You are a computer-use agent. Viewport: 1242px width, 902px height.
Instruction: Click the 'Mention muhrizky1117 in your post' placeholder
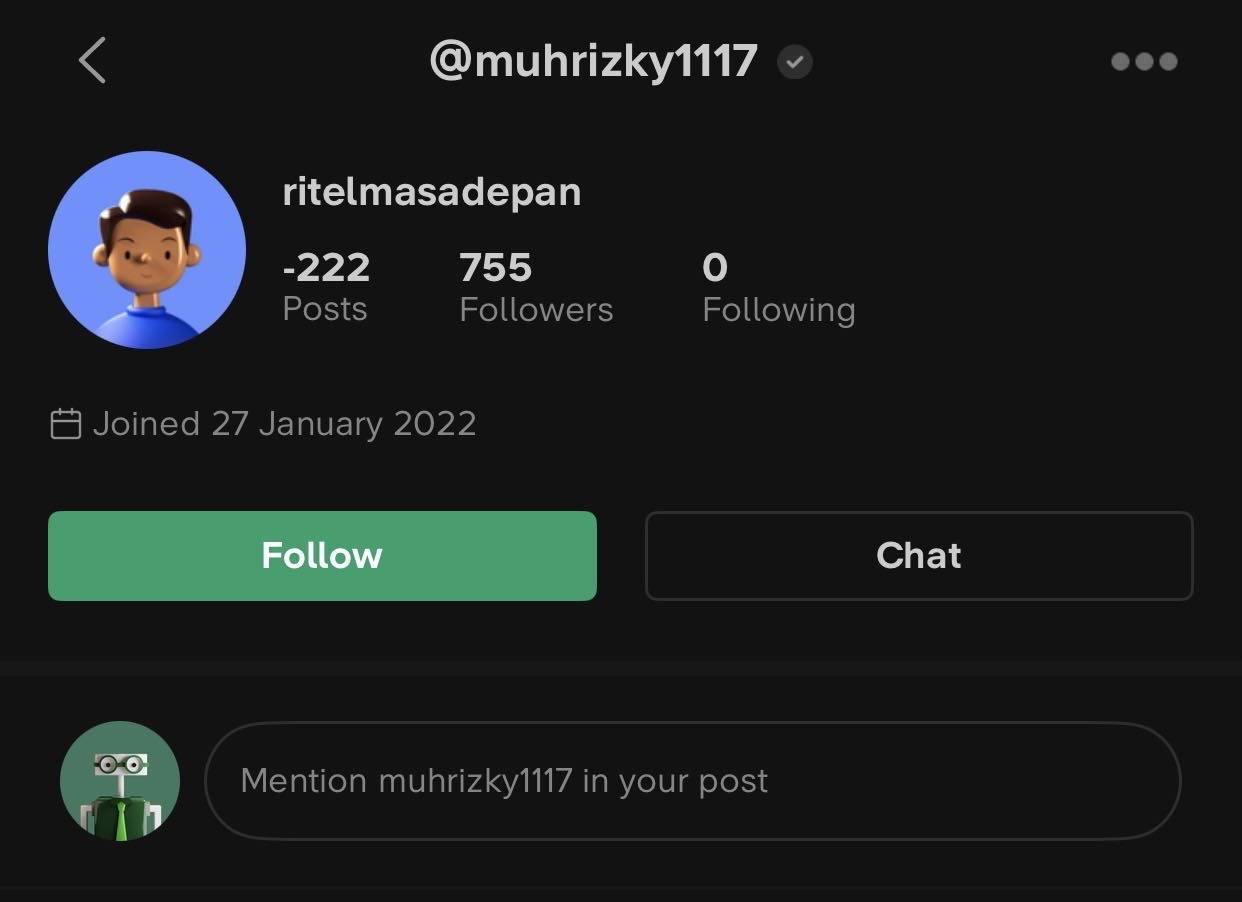click(504, 781)
